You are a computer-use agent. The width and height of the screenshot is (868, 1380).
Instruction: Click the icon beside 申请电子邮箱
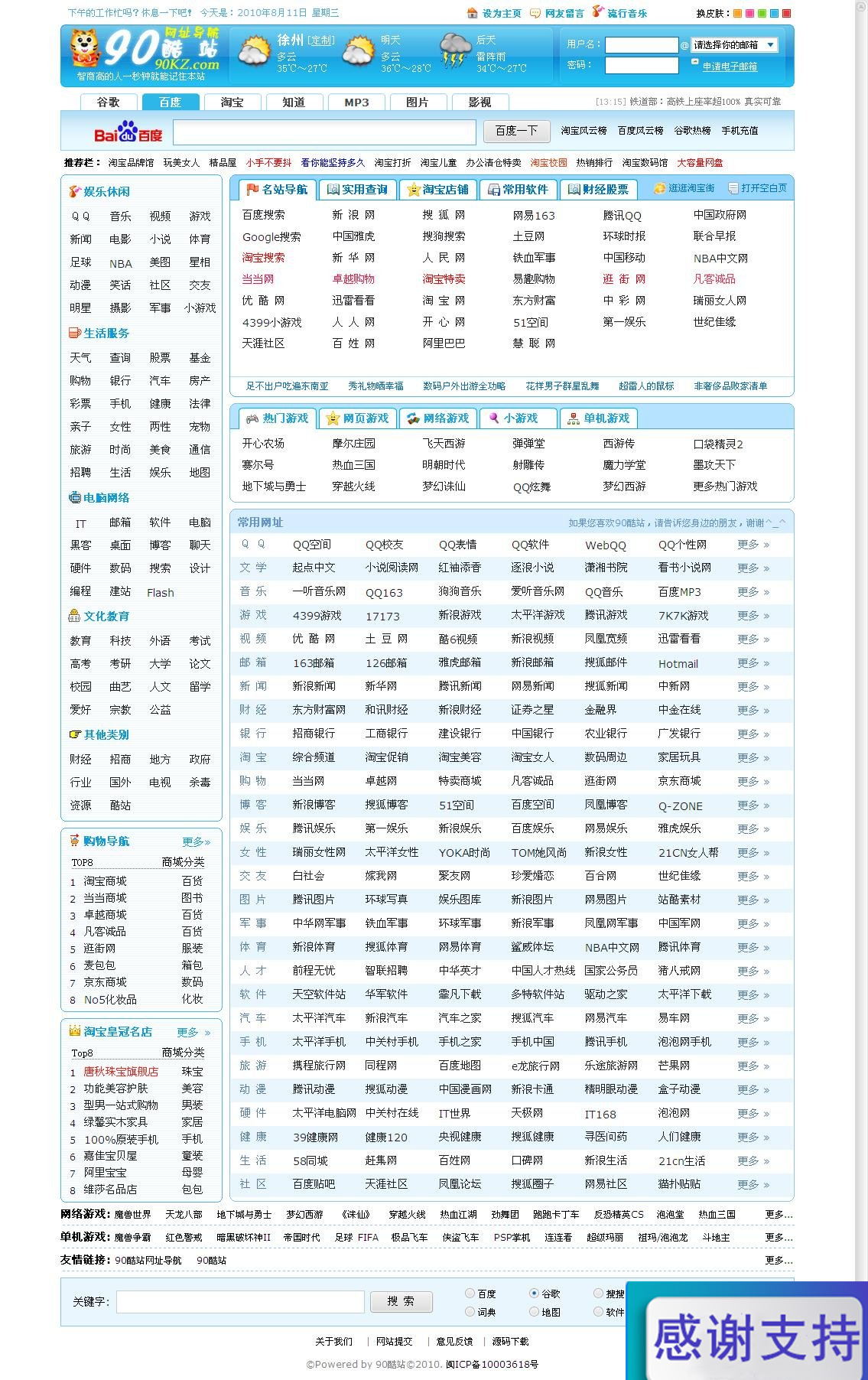694,62
